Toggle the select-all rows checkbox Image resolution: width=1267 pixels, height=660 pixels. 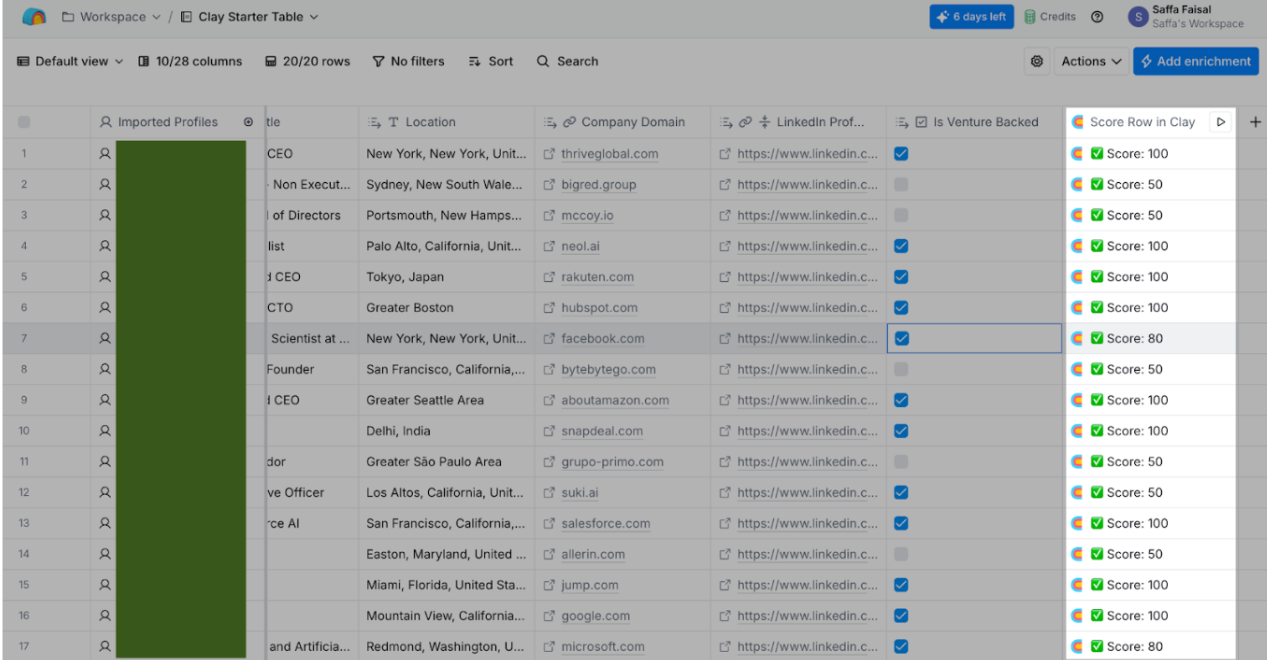click(24, 122)
